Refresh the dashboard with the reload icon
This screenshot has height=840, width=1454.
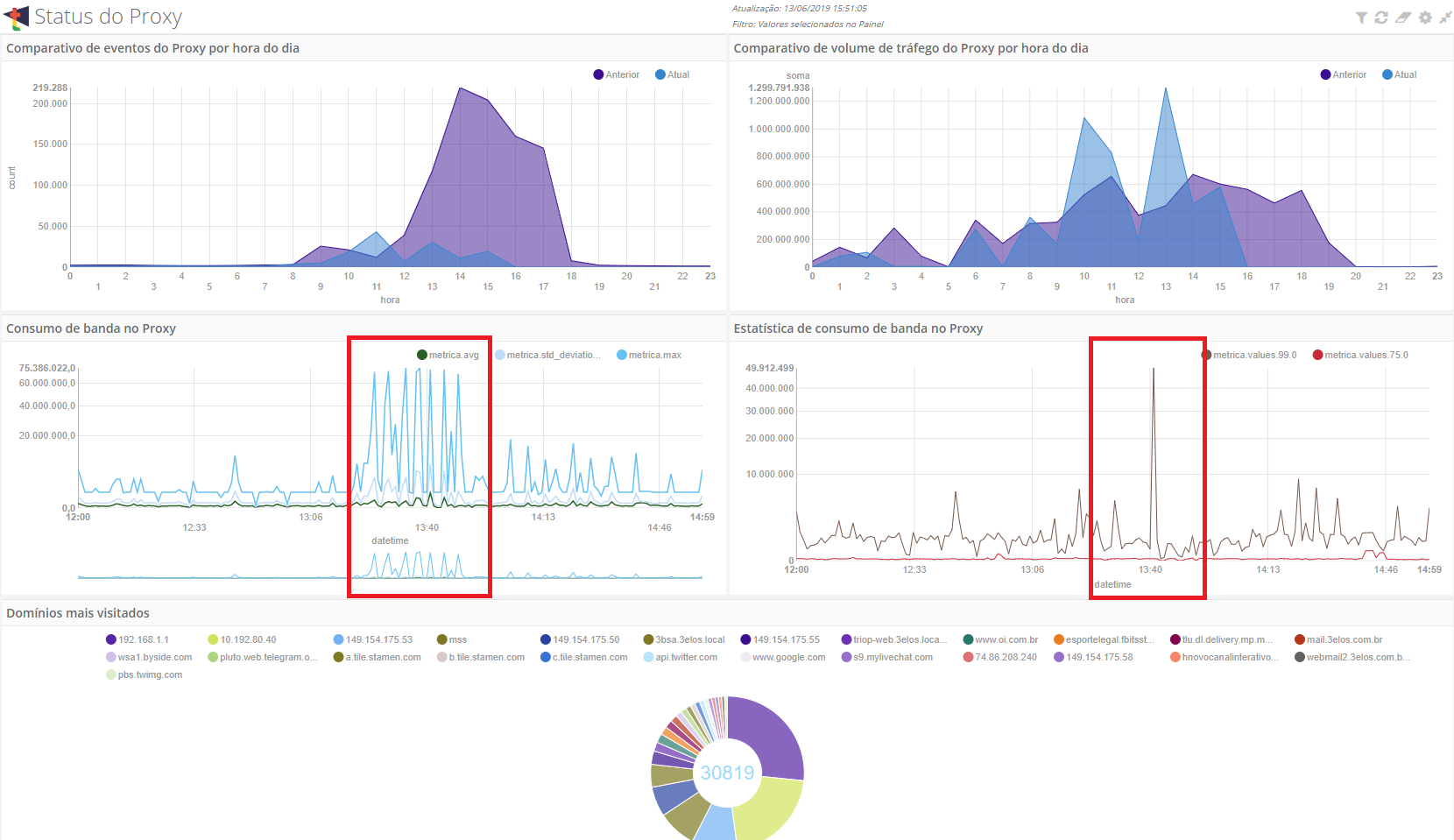[x=1381, y=18]
